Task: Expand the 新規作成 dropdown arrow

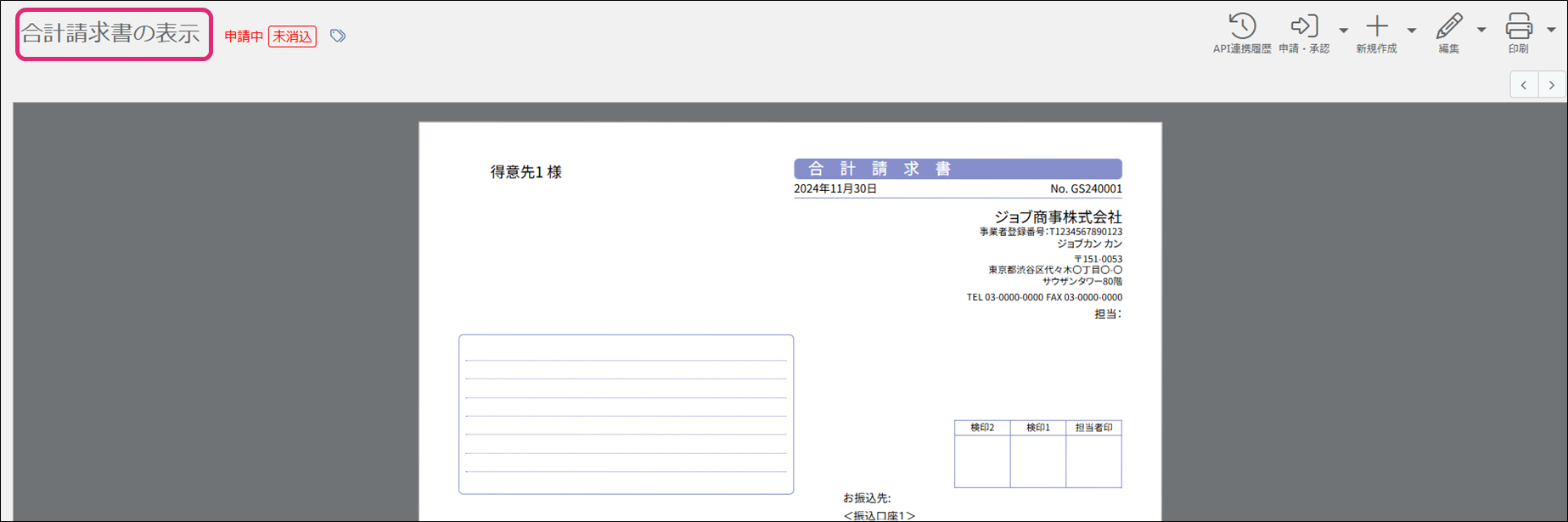Action: (x=1412, y=31)
